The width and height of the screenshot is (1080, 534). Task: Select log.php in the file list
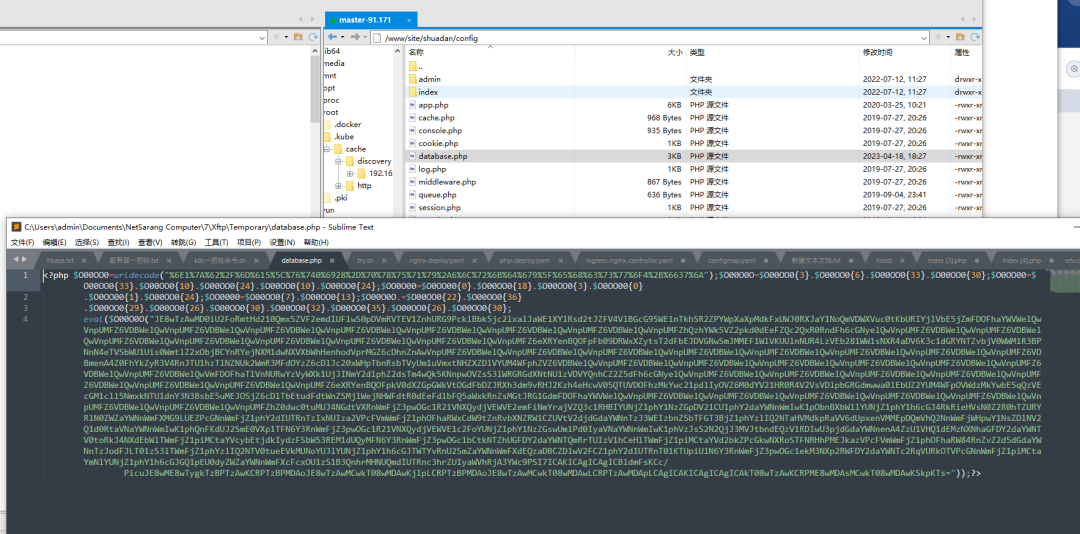pos(432,169)
